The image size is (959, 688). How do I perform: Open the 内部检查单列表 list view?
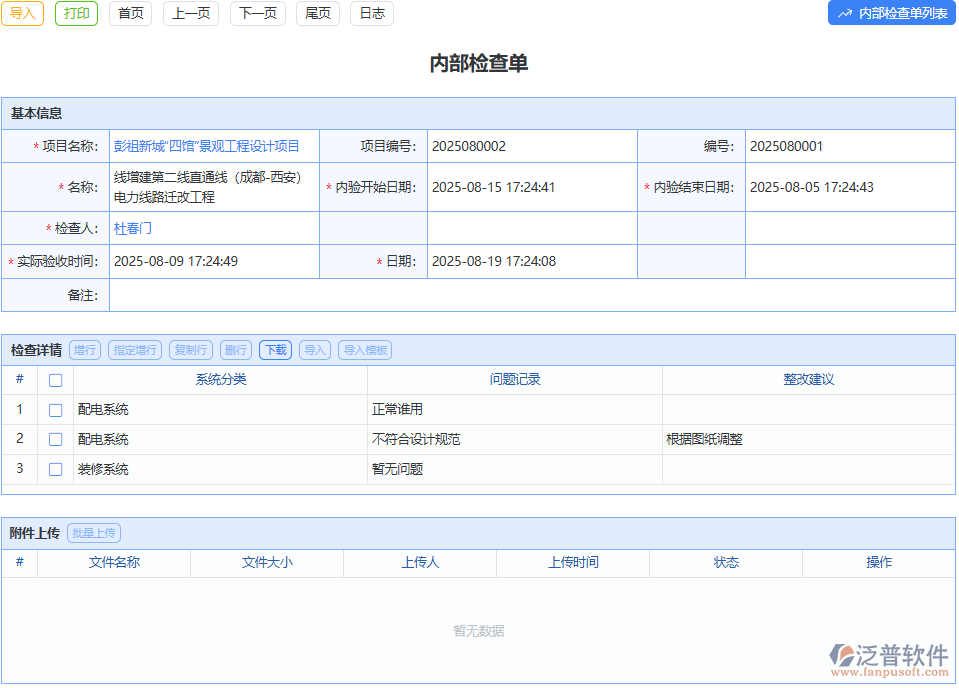coord(890,13)
